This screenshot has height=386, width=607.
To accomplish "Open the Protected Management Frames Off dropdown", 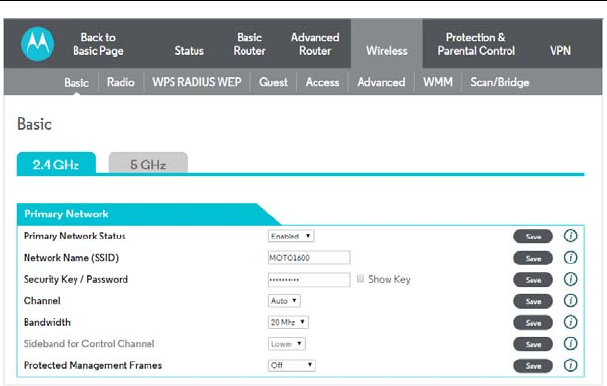I will (291, 365).
